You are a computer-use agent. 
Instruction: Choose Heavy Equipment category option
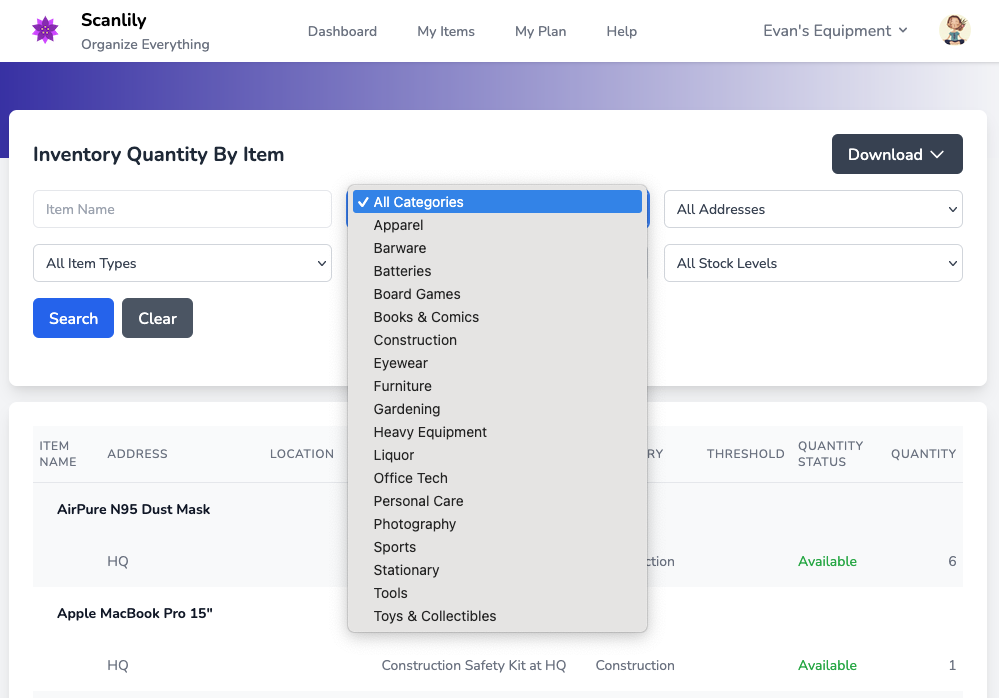point(429,432)
